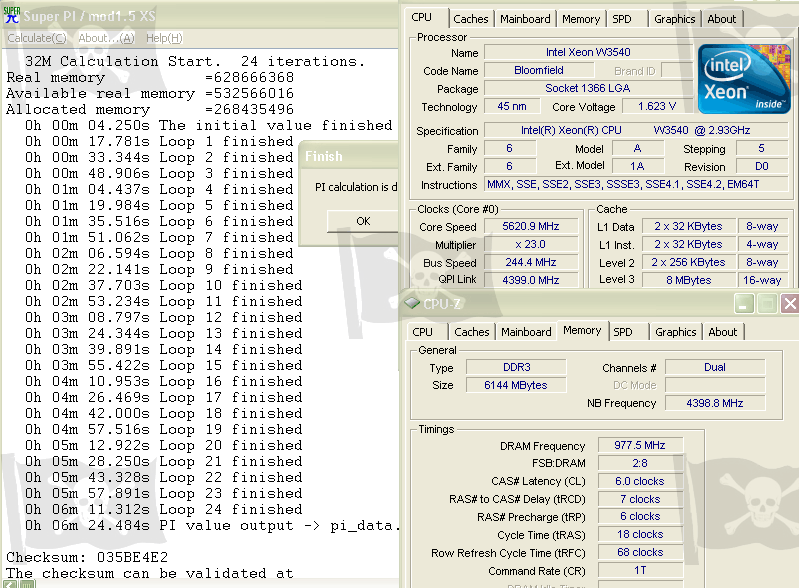This screenshot has width=799, height=588.
Task: Click the memory Type value 'DDR3'
Action: 516,367
